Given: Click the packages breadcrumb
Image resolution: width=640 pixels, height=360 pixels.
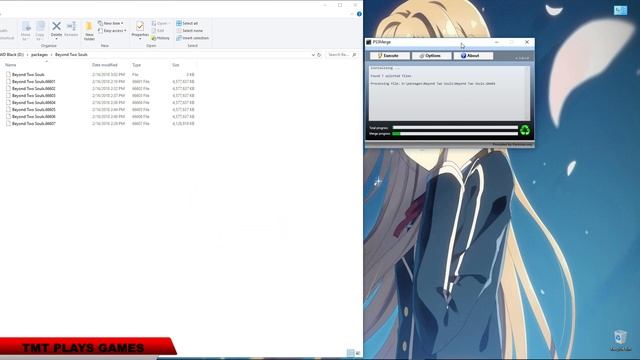Looking at the screenshot, I should point(40,54).
